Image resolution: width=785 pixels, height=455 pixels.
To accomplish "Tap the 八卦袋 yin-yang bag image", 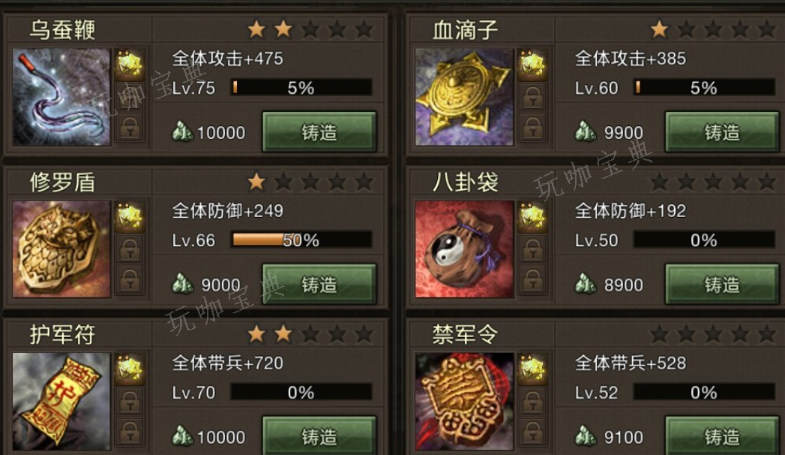I will pyautogui.click(x=464, y=249).
